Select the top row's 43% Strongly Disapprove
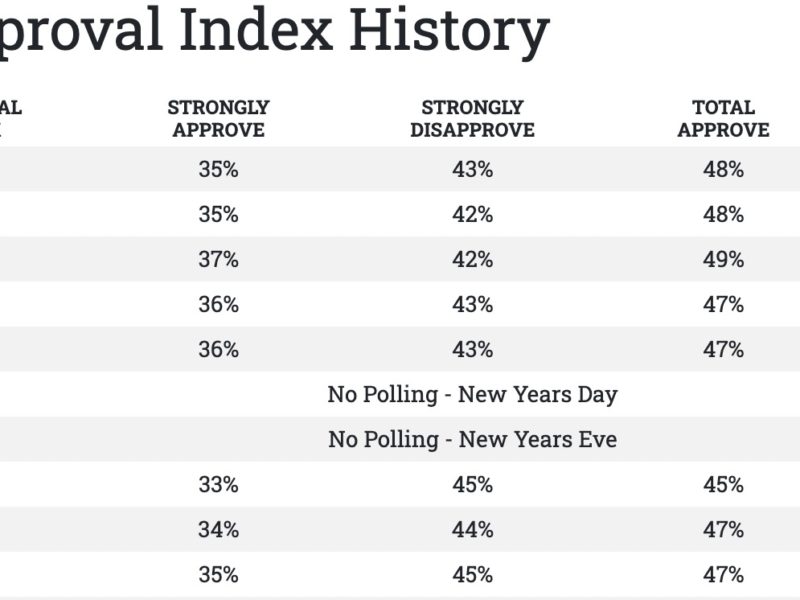800x600 pixels. 472,169
